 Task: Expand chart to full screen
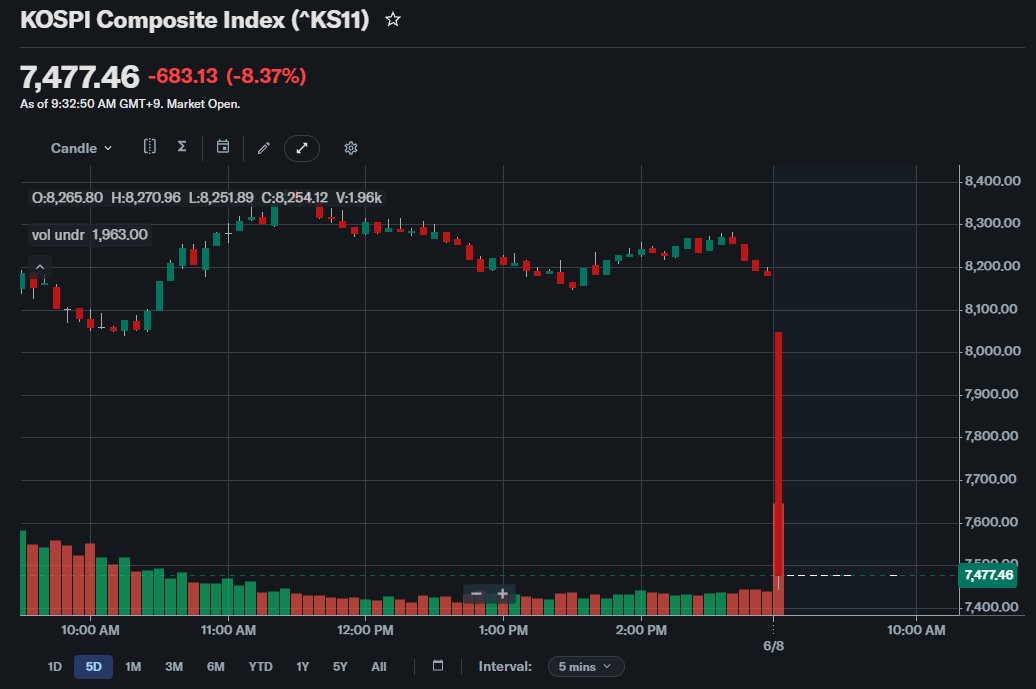(x=302, y=148)
